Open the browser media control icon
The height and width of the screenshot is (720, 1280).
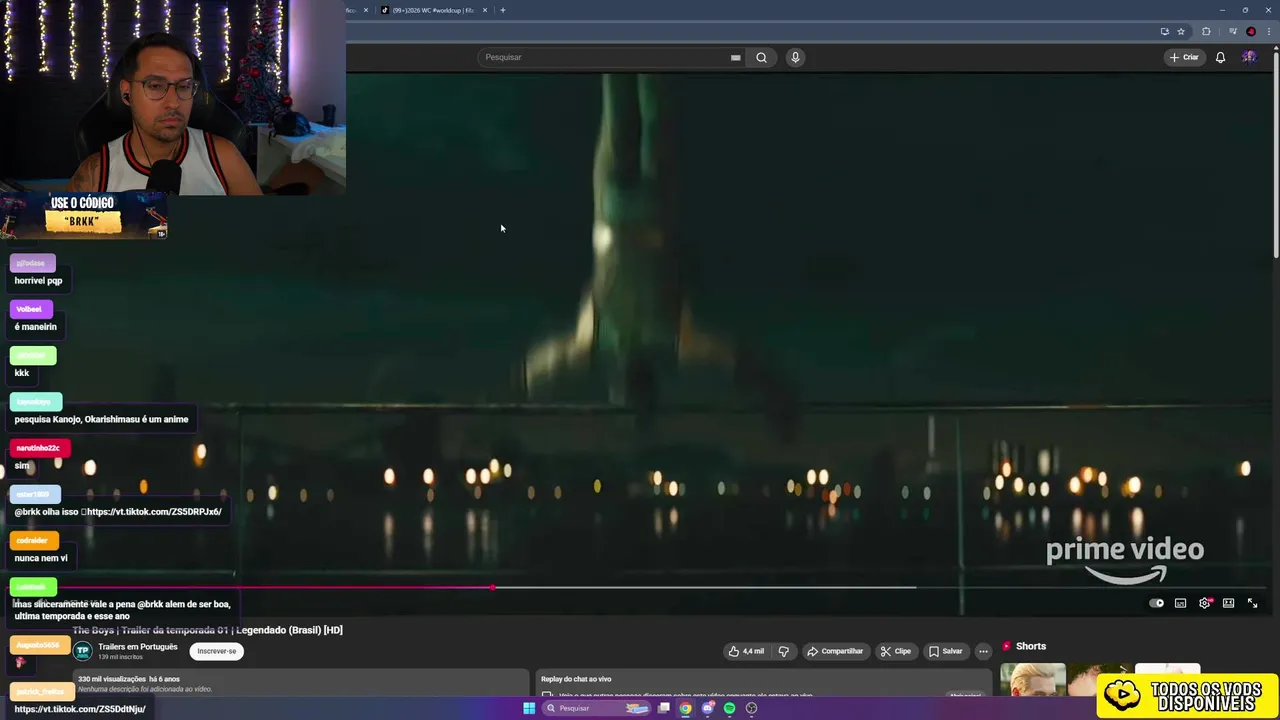point(1232,31)
